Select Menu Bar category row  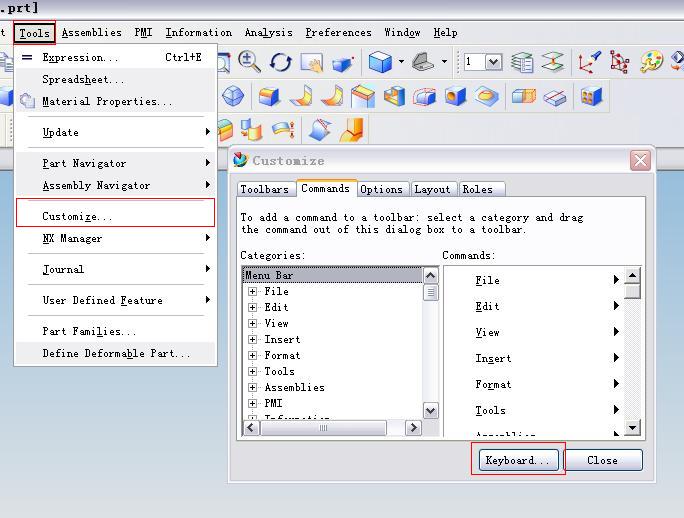coord(332,275)
